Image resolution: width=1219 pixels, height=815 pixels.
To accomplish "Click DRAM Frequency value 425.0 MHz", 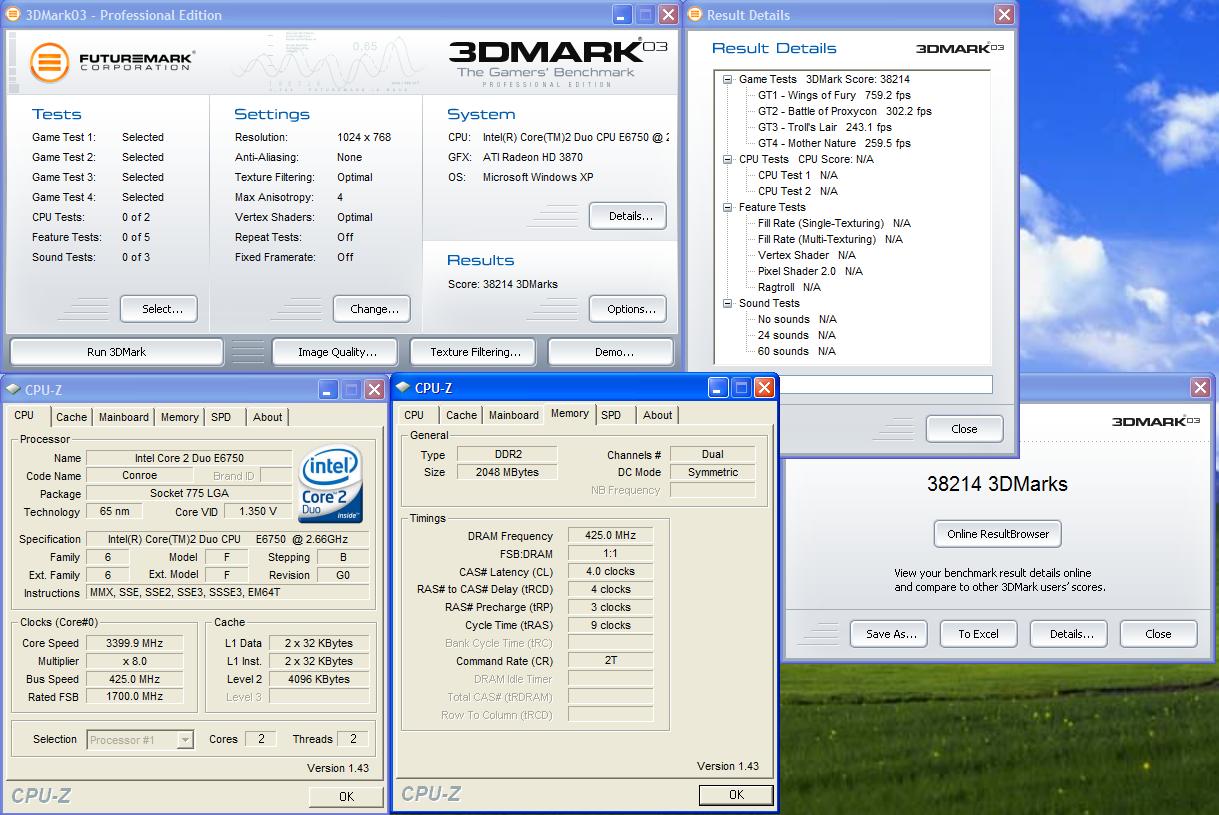I will (x=610, y=536).
